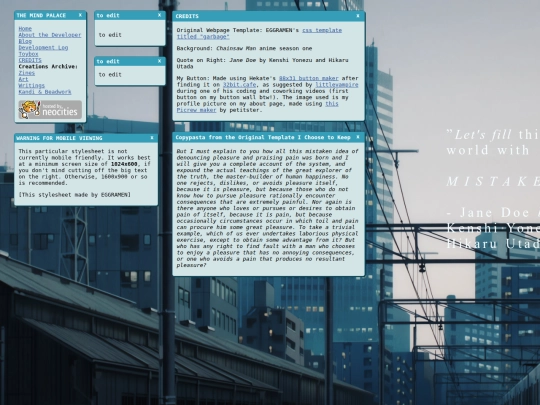Click 'Quote on Right: Jane Doe' line
This screenshot has height=405, width=540.
(262, 63)
